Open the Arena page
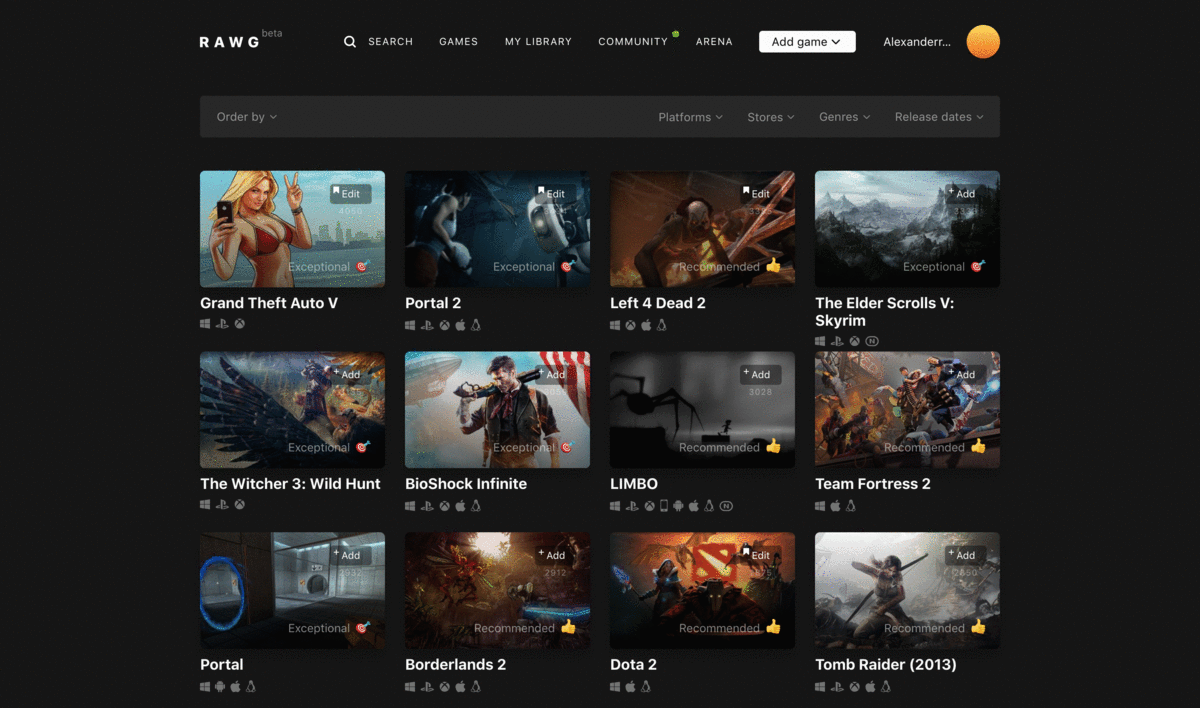The height and width of the screenshot is (708, 1200). [714, 42]
